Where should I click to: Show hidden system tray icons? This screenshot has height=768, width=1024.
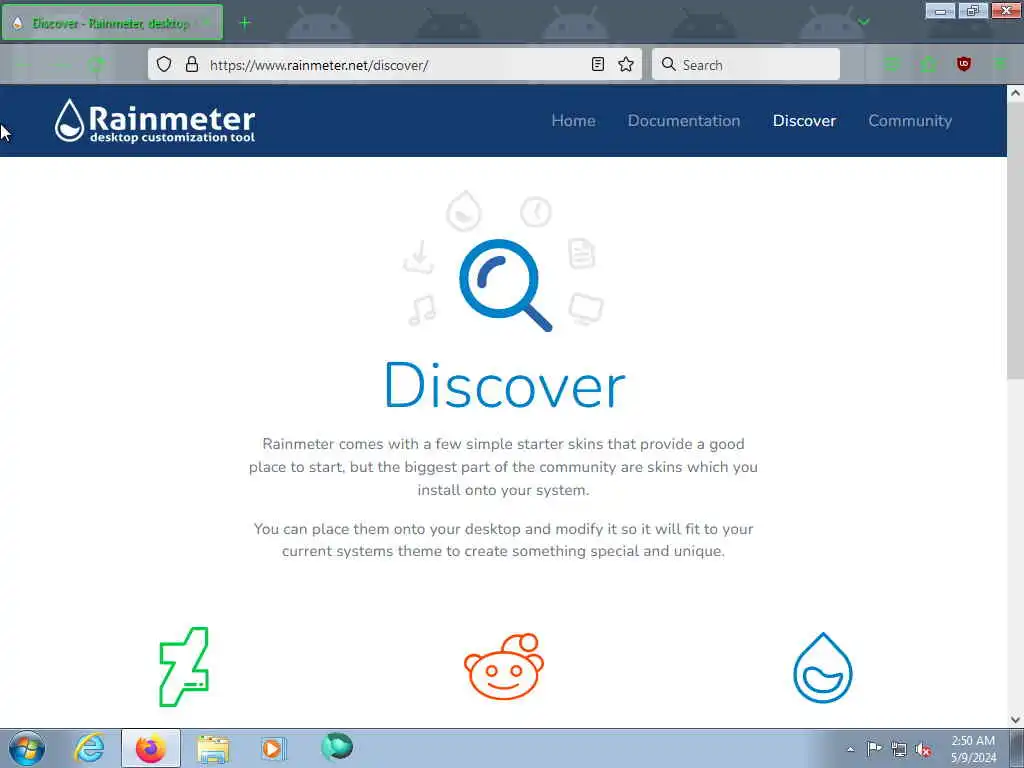(850, 749)
